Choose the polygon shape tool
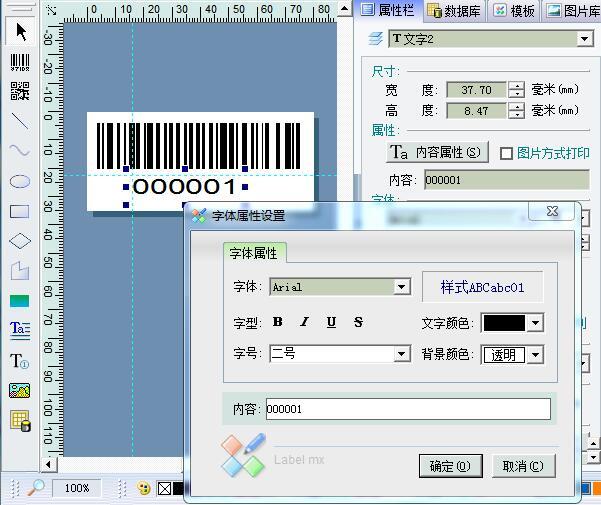Viewport: 601px width, 505px height. coord(20,271)
